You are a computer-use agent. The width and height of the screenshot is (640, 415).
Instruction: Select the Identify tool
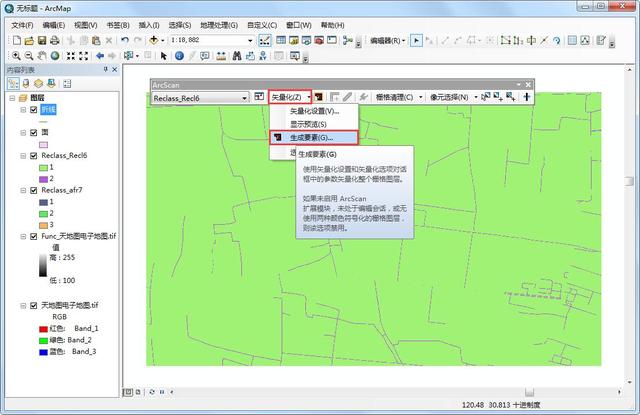pos(179,56)
